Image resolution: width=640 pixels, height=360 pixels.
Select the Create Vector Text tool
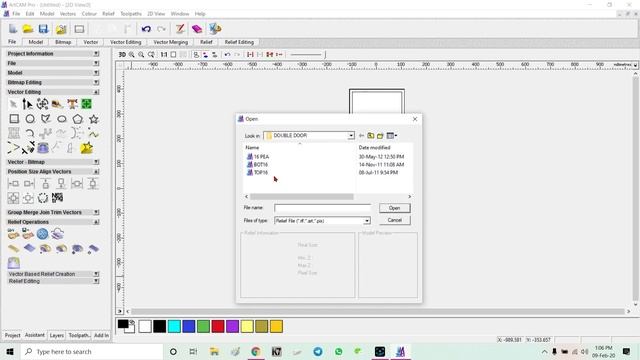(x=73, y=104)
